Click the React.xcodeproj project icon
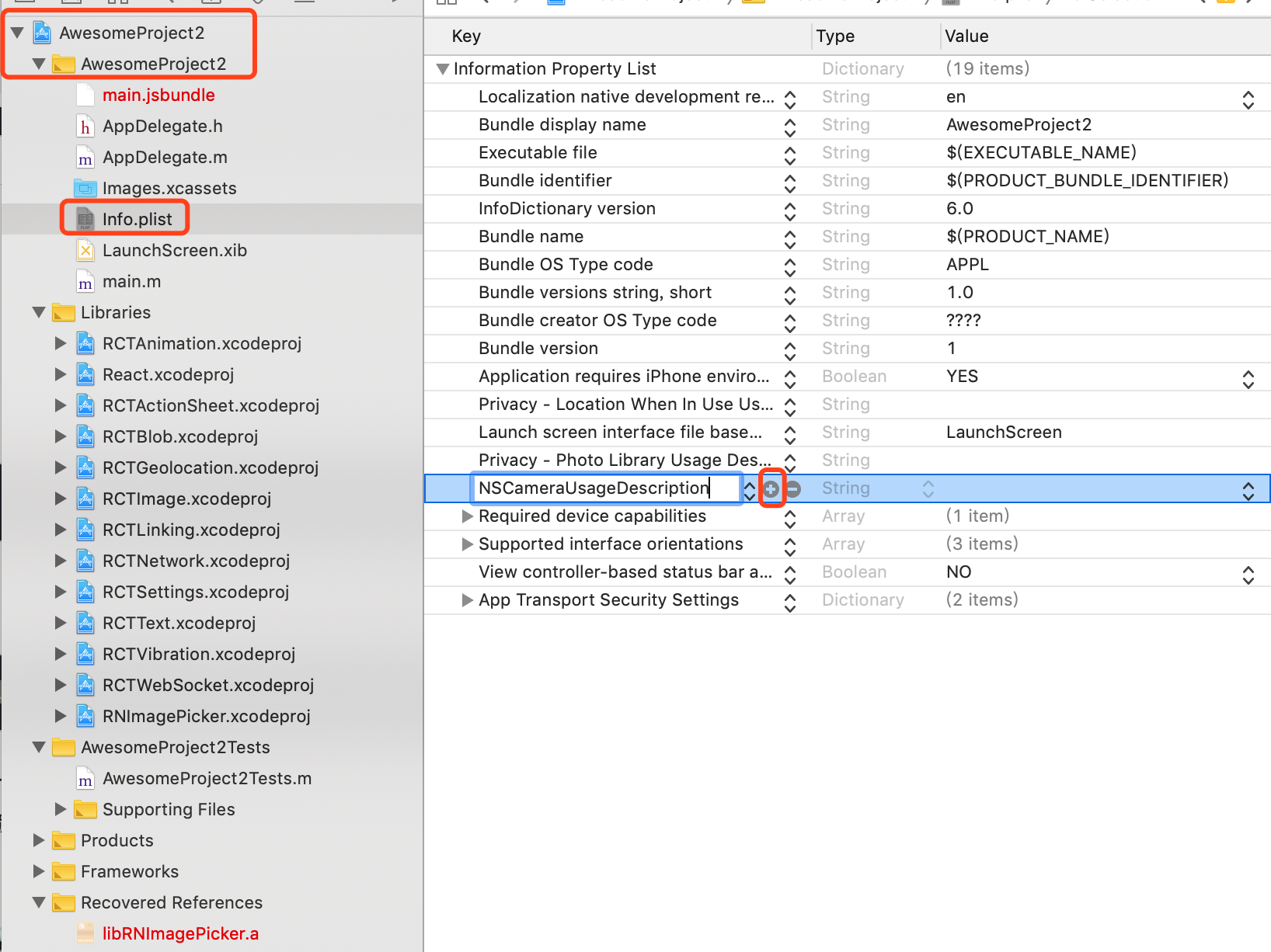This screenshot has width=1271, height=952. point(86,374)
